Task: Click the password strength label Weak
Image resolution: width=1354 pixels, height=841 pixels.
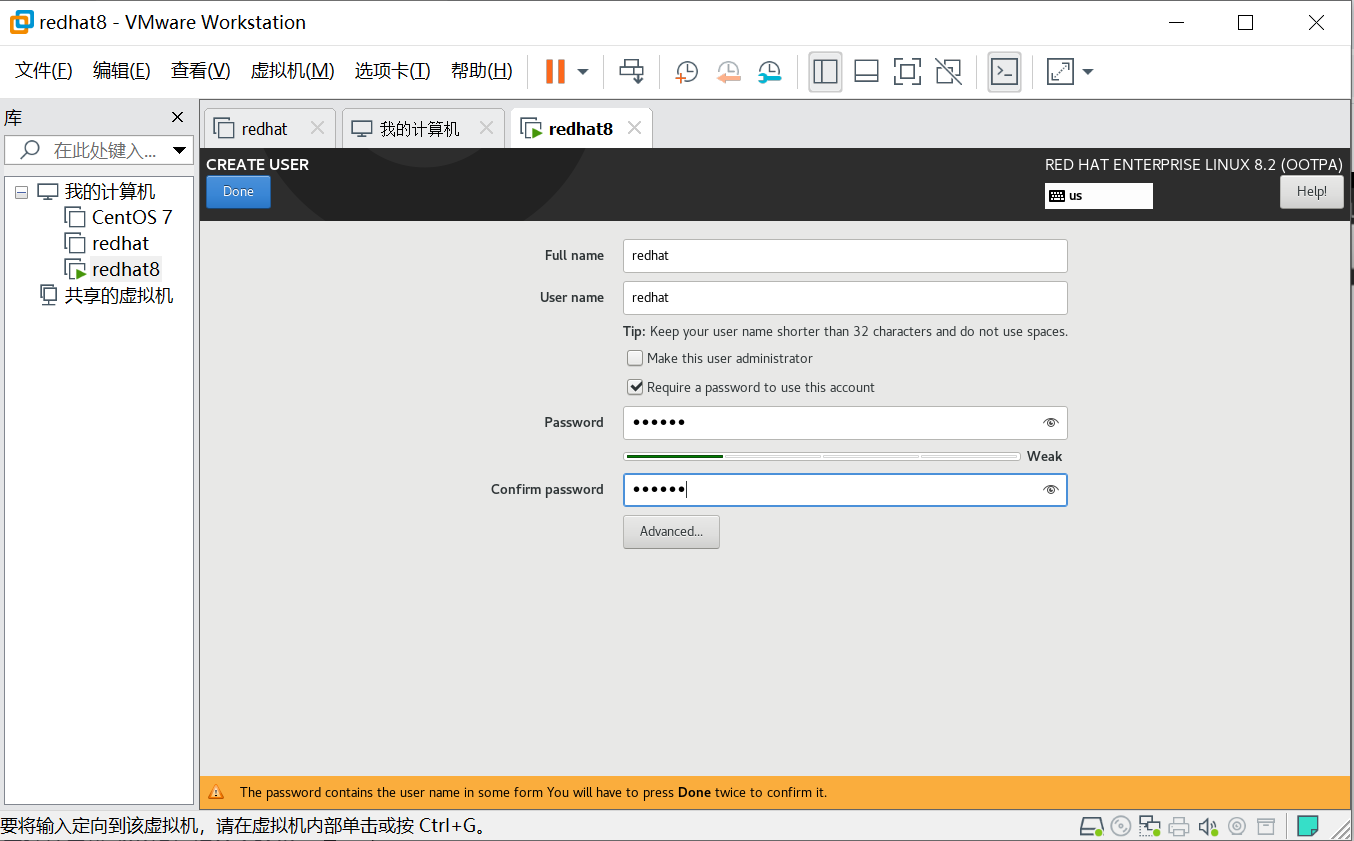Action: (x=1044, y=456)
